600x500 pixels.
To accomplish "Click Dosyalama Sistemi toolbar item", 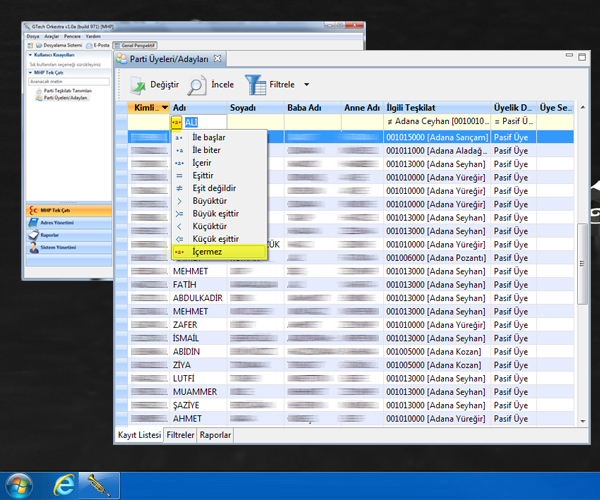I will pos(59,45).
